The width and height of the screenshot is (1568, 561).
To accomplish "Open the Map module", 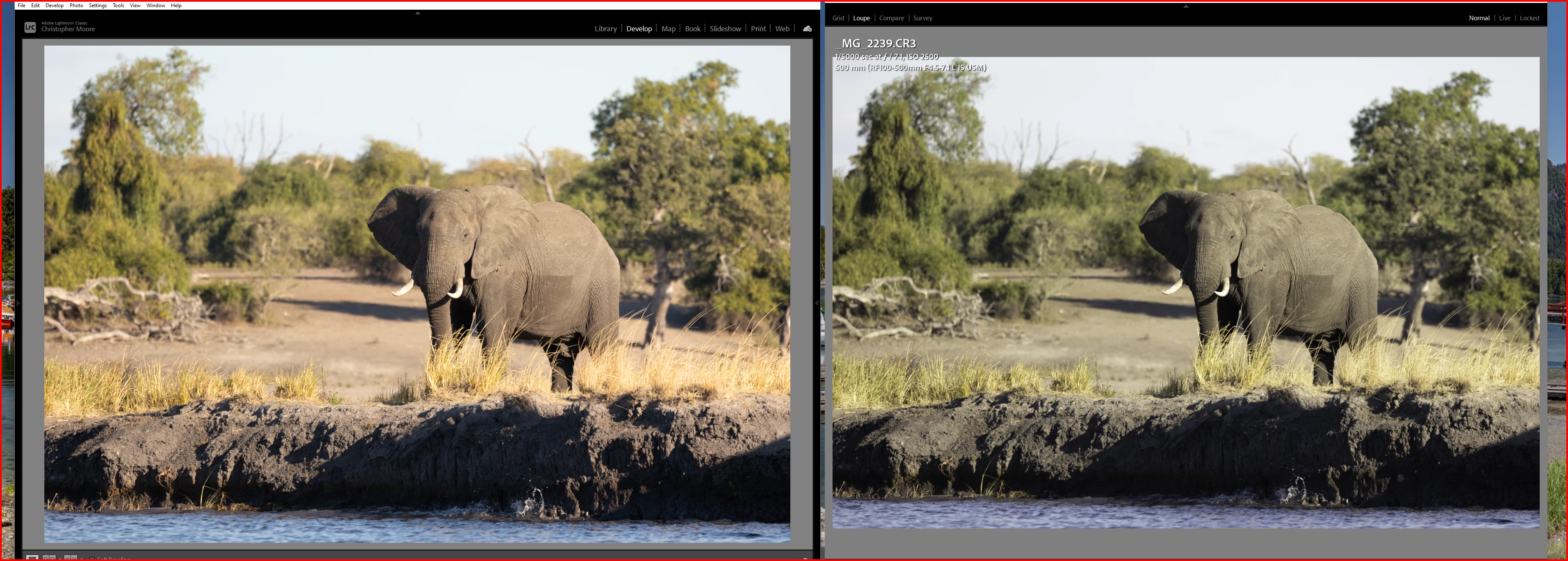I will click(668, 29).
